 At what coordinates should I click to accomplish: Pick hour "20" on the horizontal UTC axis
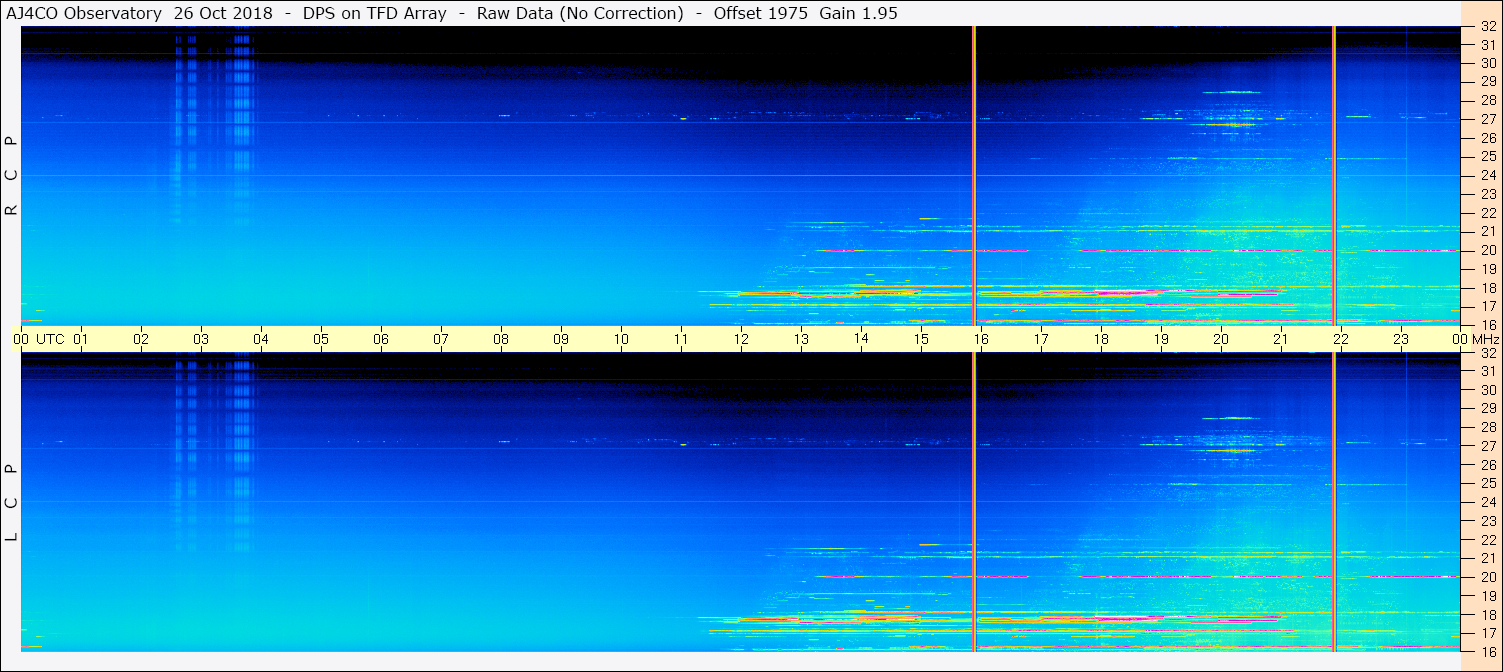click(1221, 339)
